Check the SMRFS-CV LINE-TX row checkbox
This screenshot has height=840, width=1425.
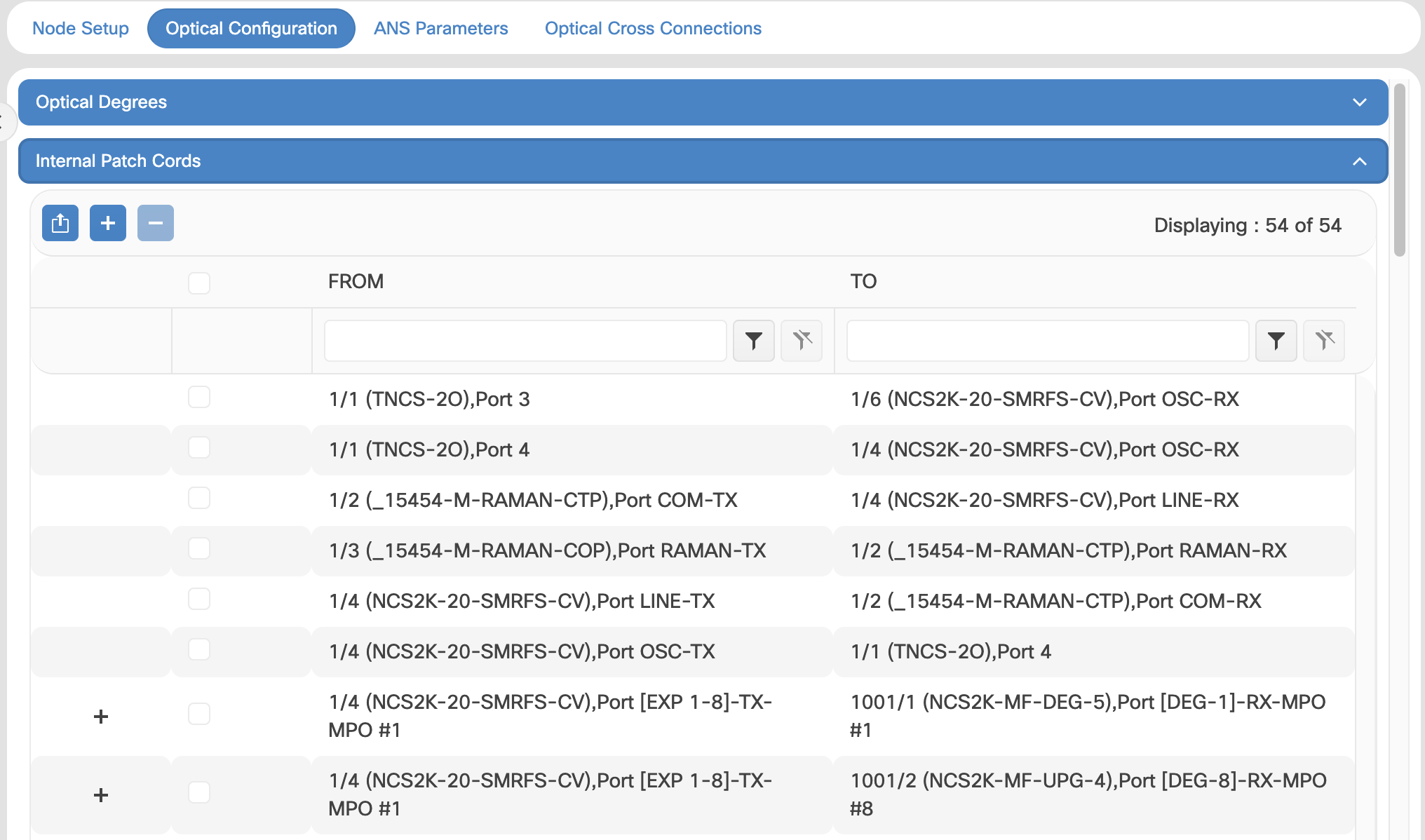point(199,599)
